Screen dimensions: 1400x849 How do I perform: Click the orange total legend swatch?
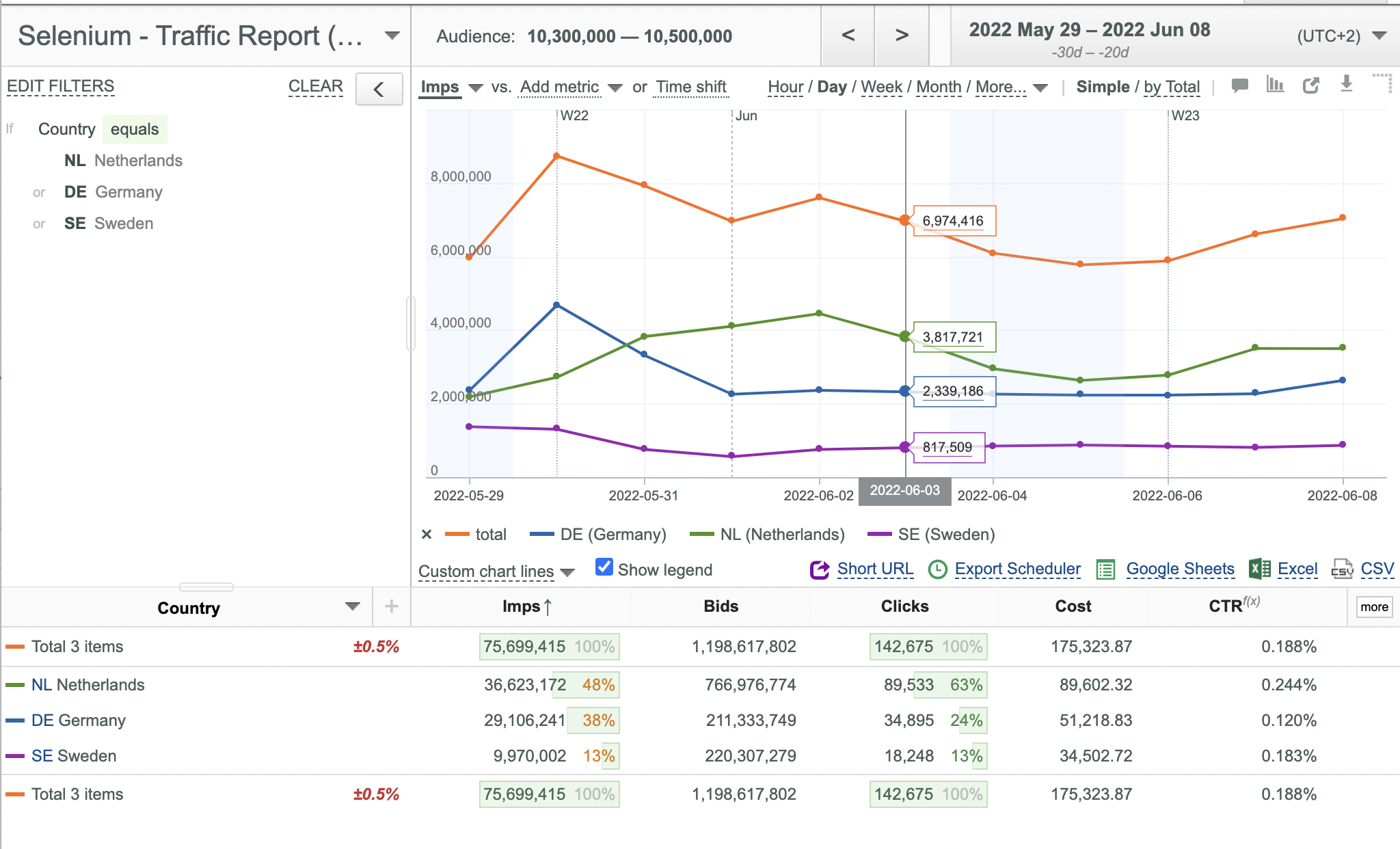(457, 535)
